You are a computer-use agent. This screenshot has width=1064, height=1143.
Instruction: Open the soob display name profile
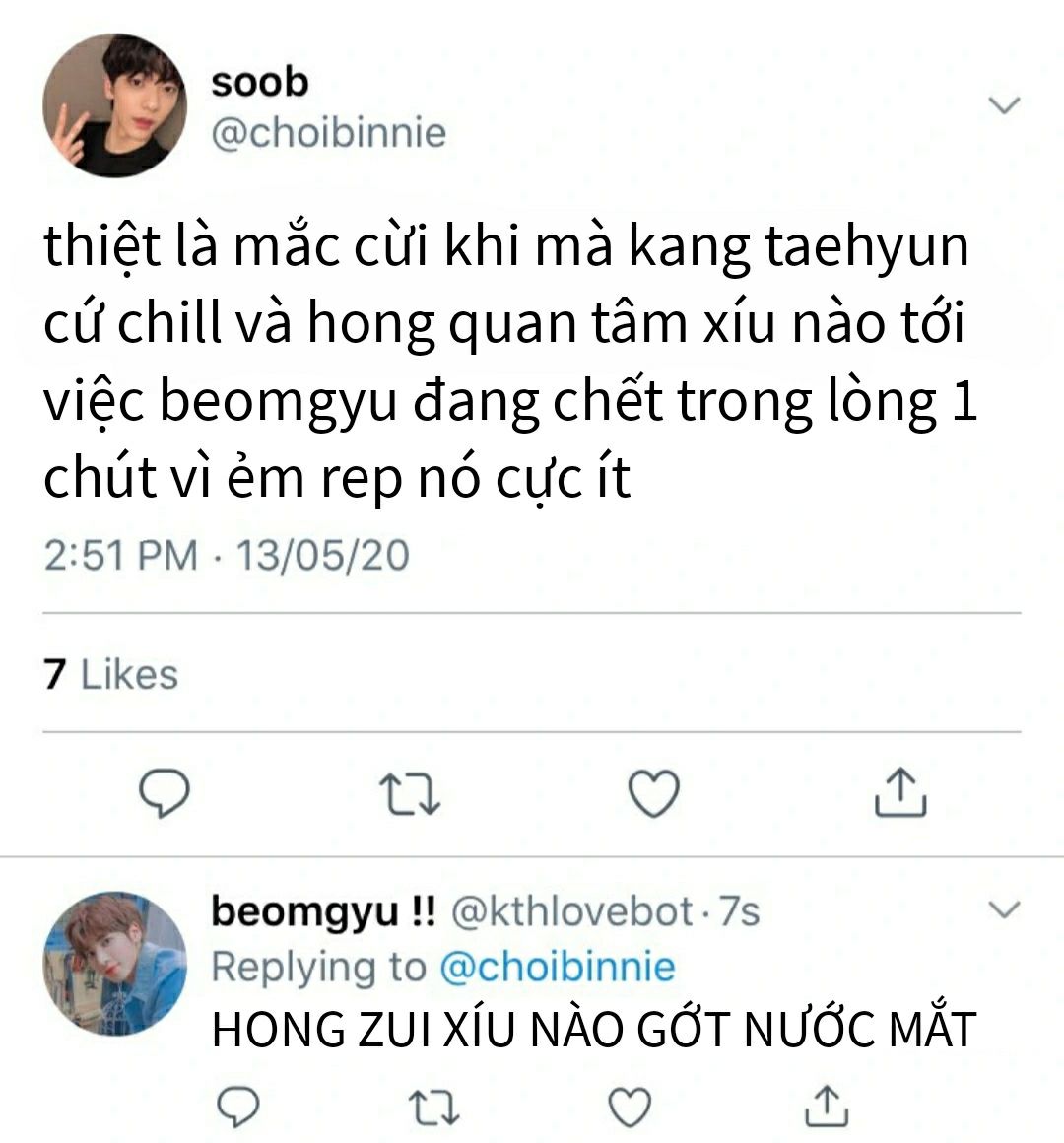click(x=259, y=82)
